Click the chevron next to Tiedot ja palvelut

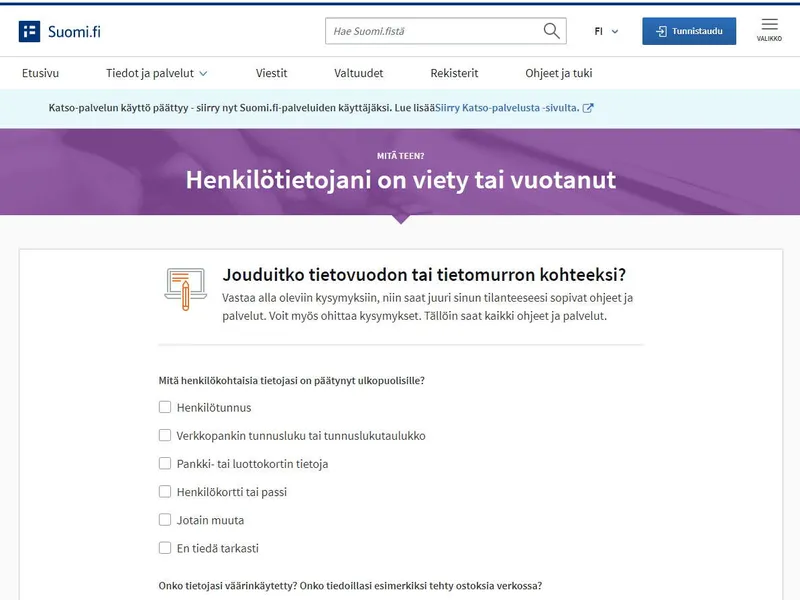(x=203, y=73)
